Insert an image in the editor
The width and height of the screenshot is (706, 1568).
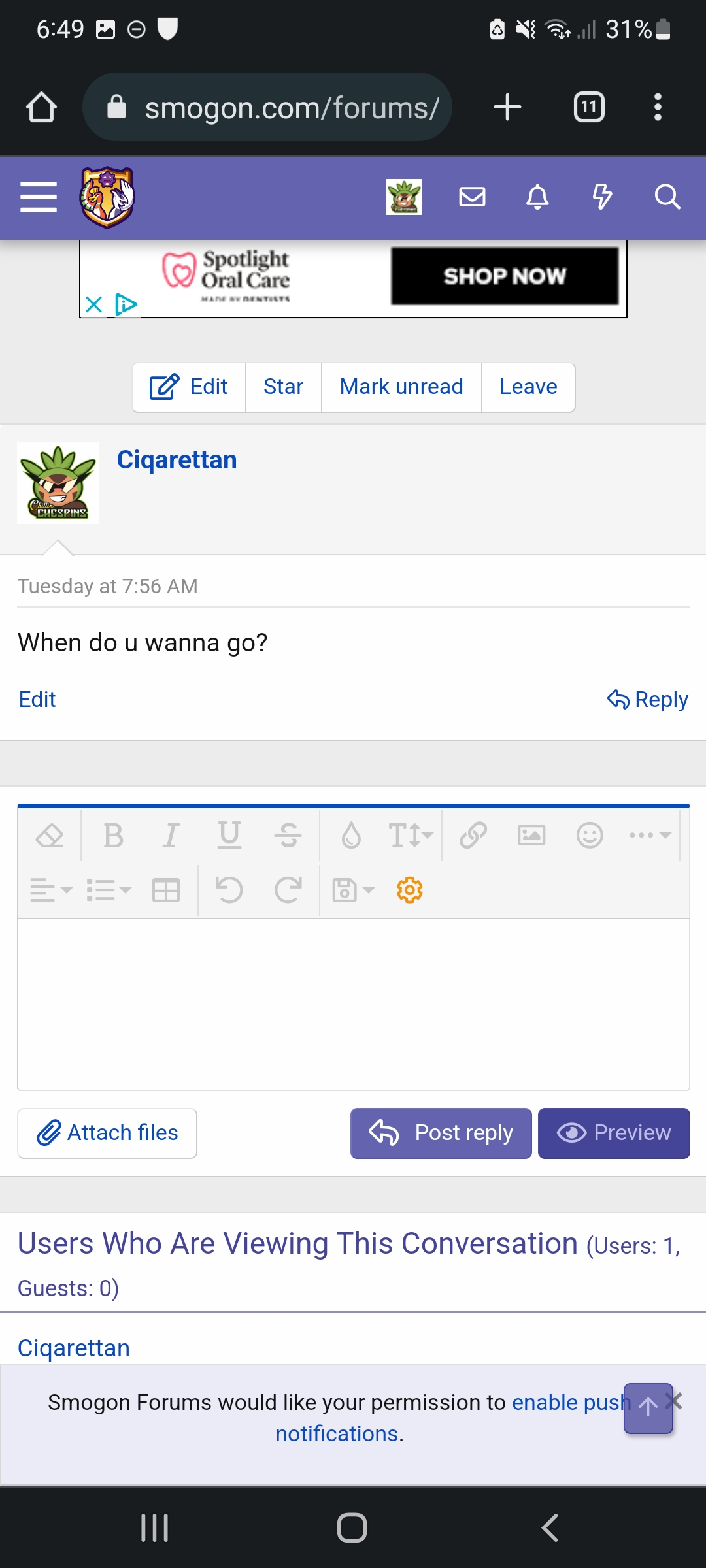pyautogui.click(x=531, y=835)
